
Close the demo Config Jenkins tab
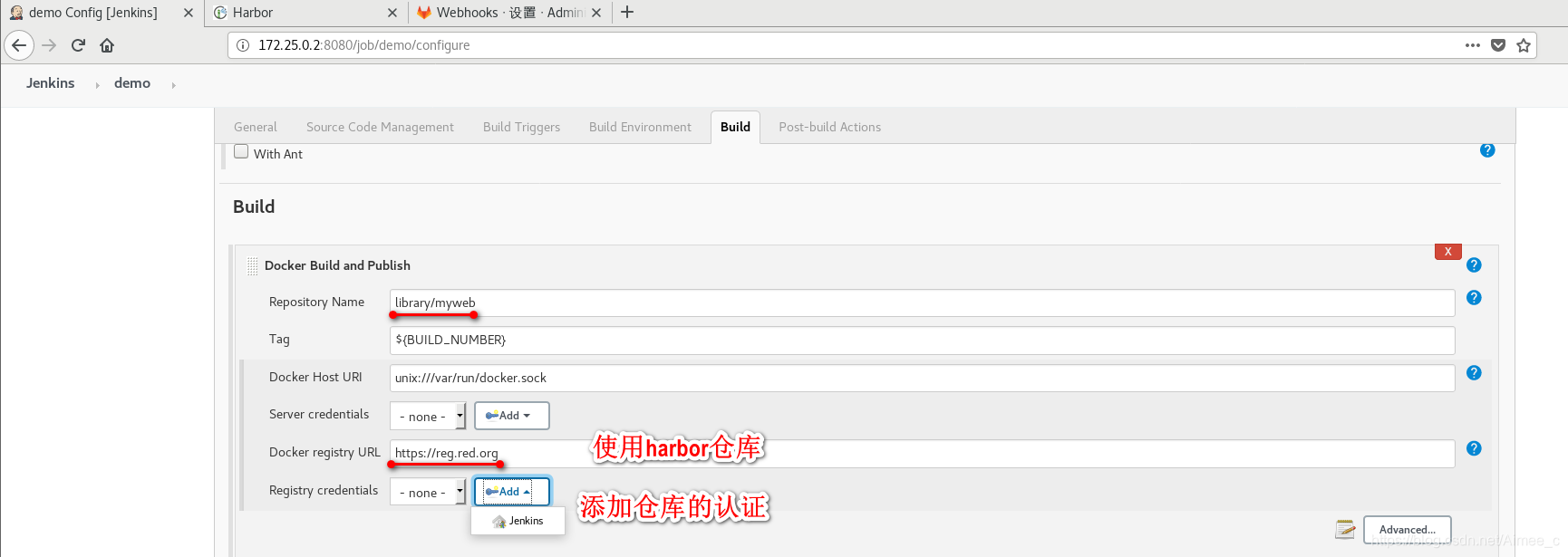pyautogui.click(x=188, y=13)
